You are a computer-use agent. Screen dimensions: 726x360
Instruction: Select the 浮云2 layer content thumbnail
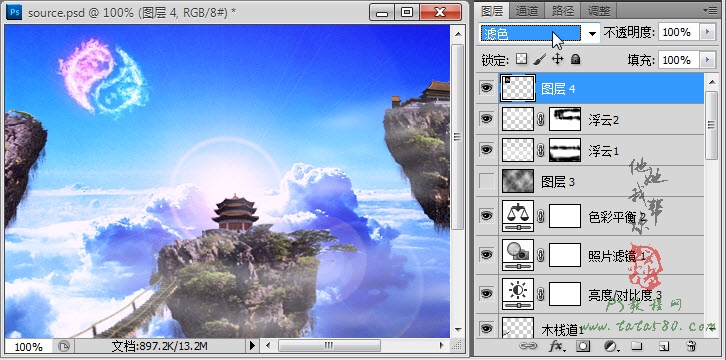(518, 119)
